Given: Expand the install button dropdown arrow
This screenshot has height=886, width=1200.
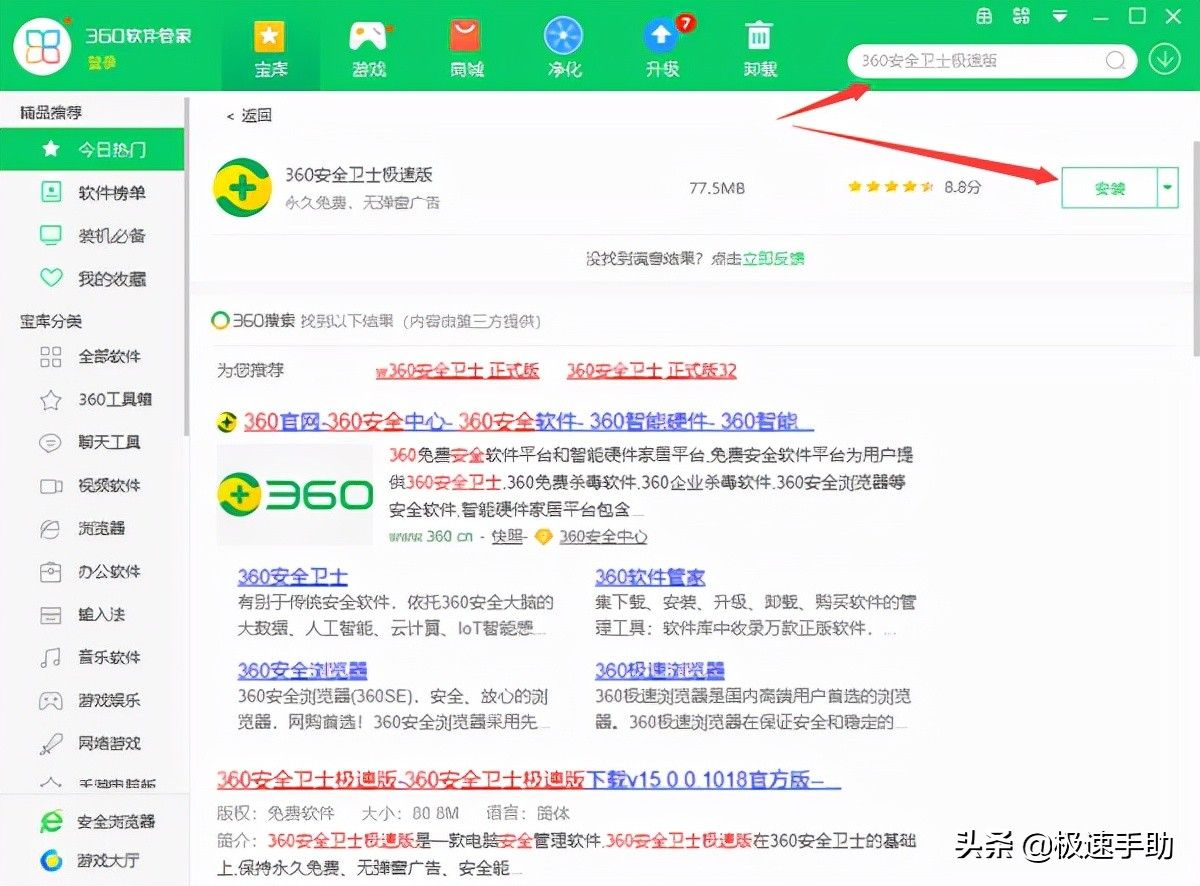Looking at the screenshot, I should click(x=1168, y=188).
